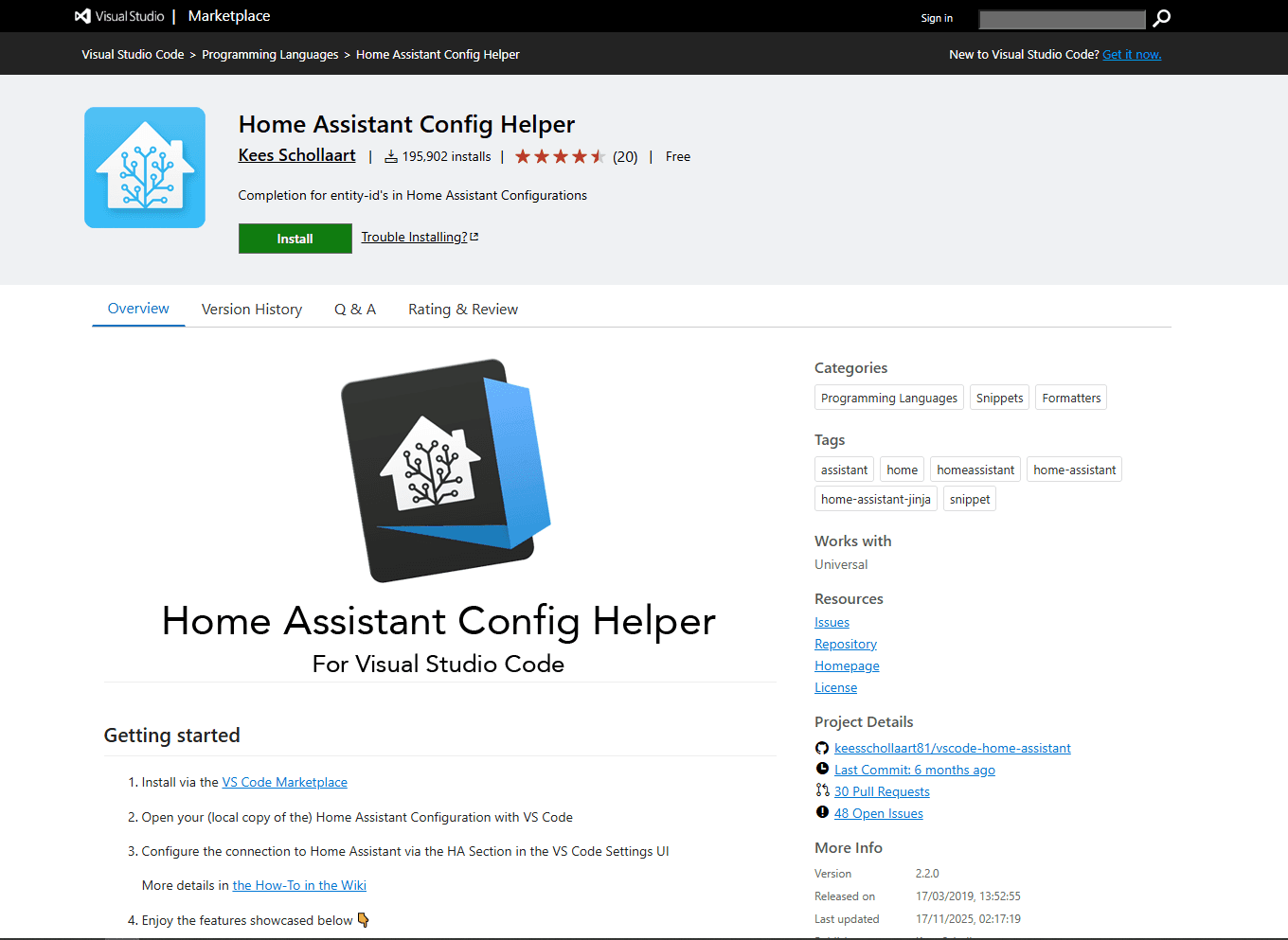
Task: Click the Free price label
Action: [x=678, y=156]
